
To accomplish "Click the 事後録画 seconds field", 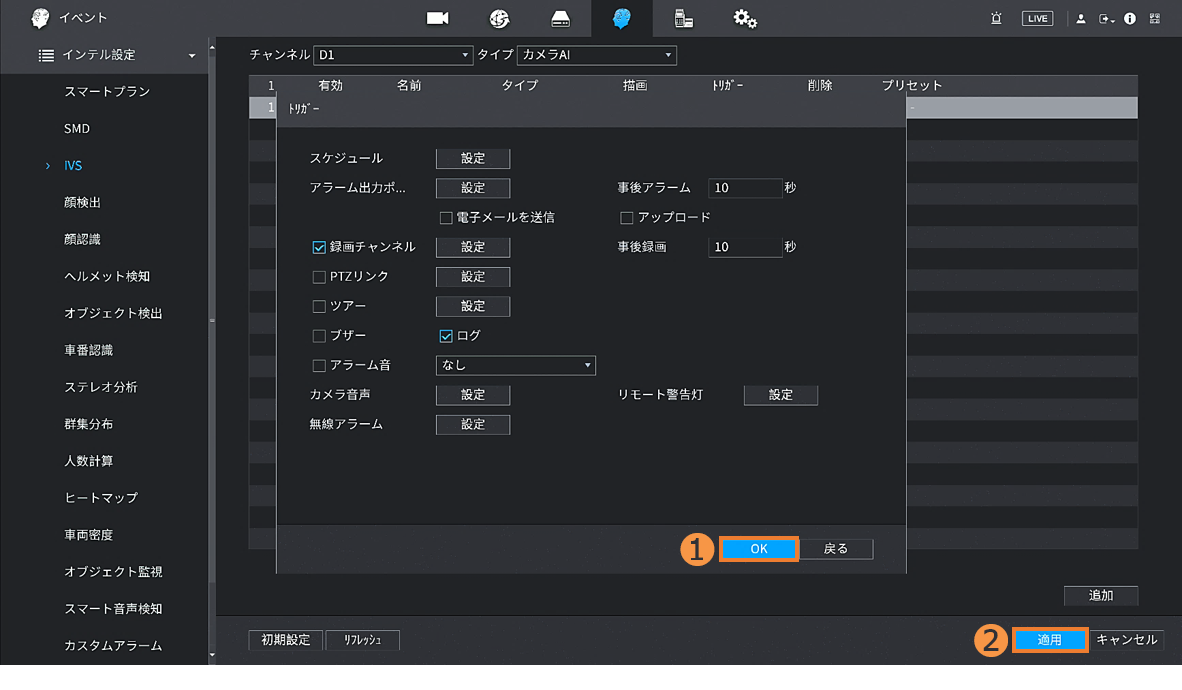I will [744, 247].
